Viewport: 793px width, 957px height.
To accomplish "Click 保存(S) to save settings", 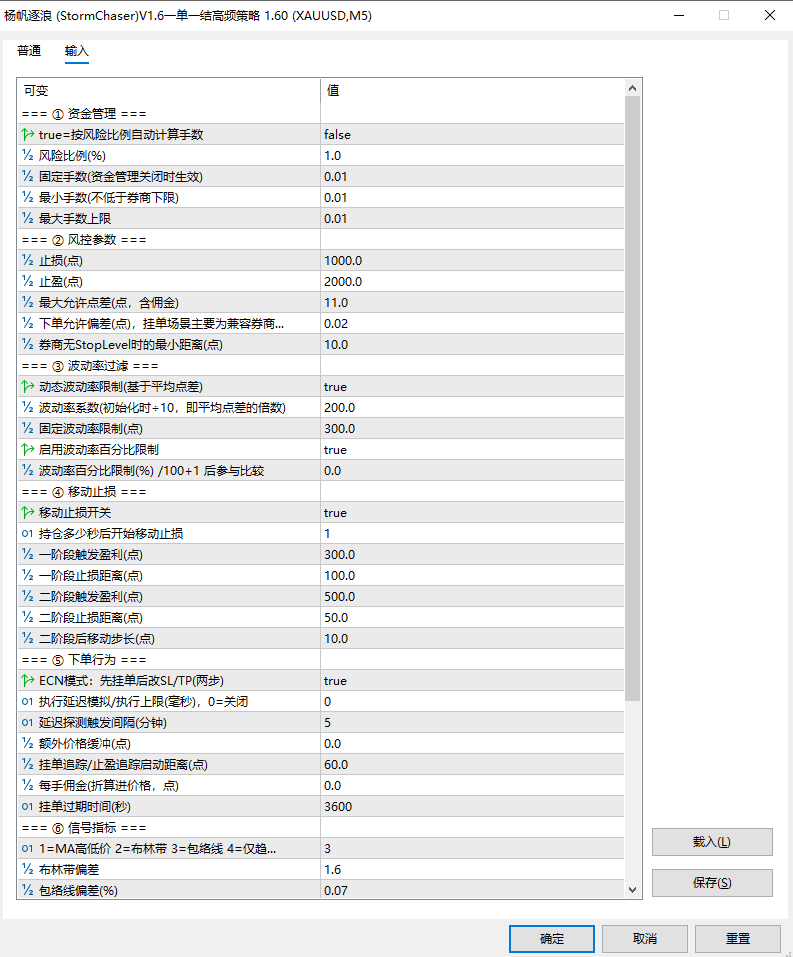I will click(x=712, y=883).
